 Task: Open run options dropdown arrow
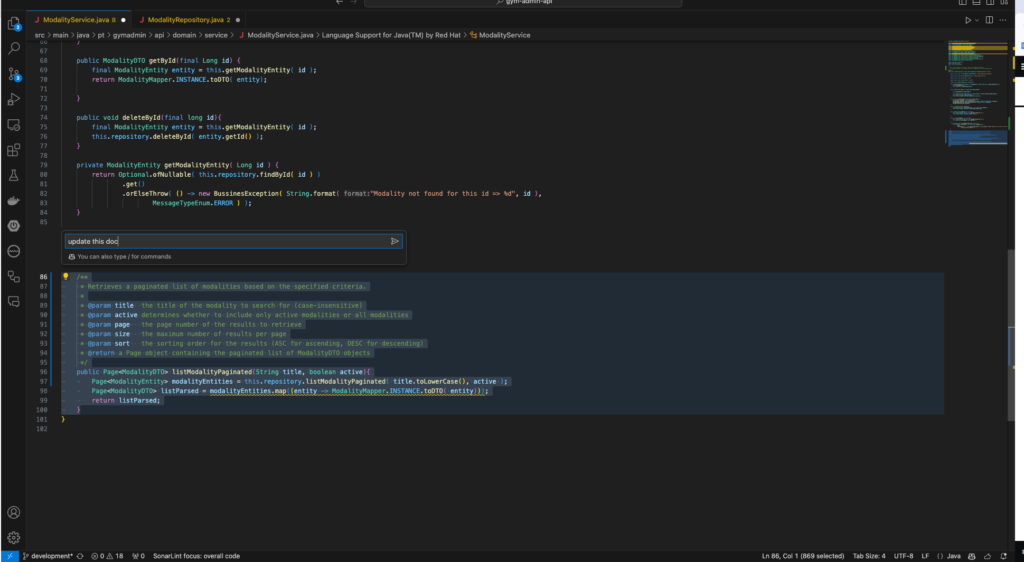click(x=977, y=20)
